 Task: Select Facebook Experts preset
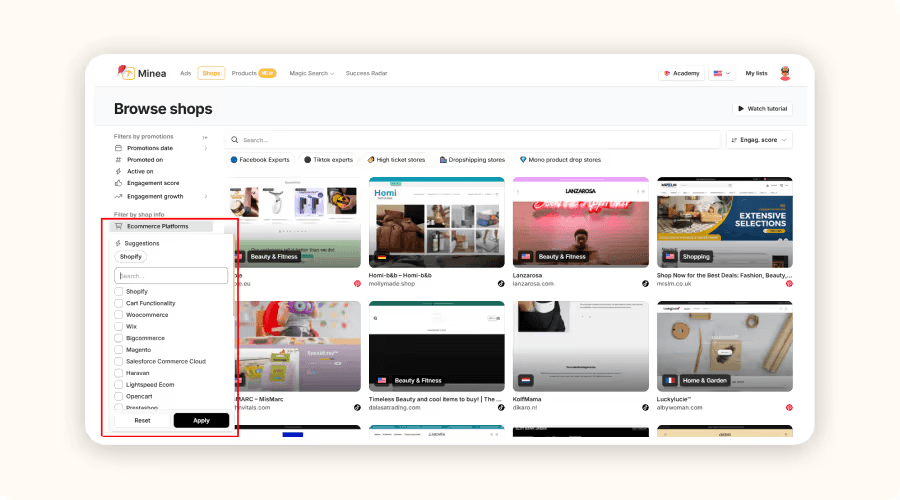260,160
